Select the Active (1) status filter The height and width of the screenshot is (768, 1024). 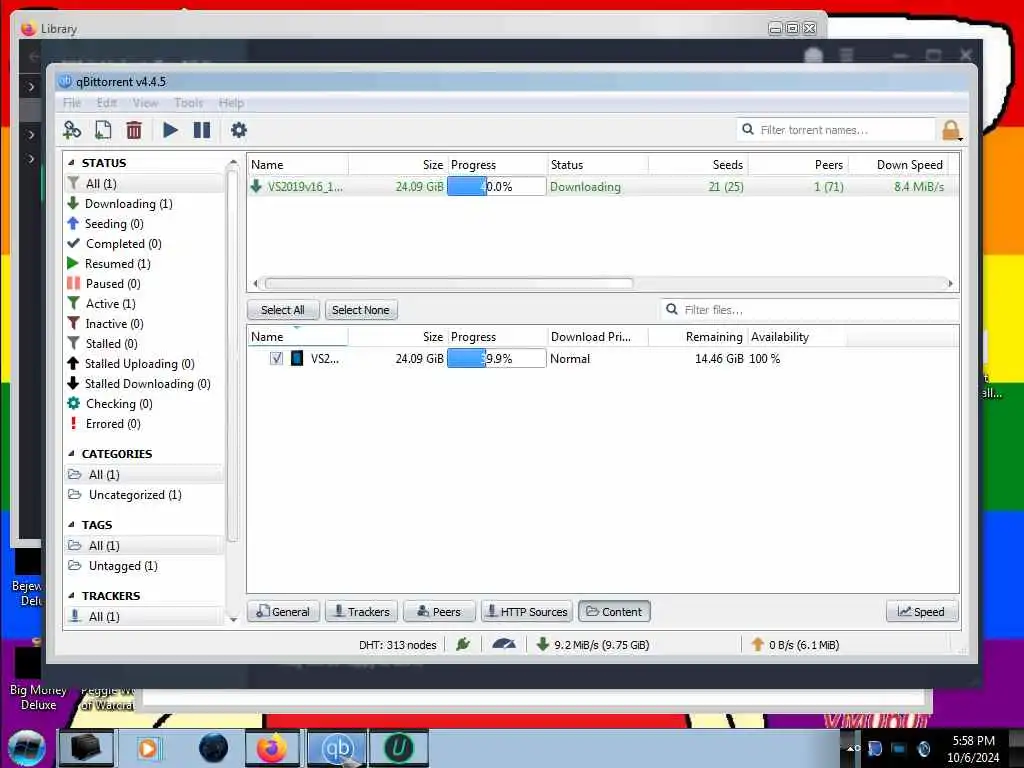tap(110, 304)
